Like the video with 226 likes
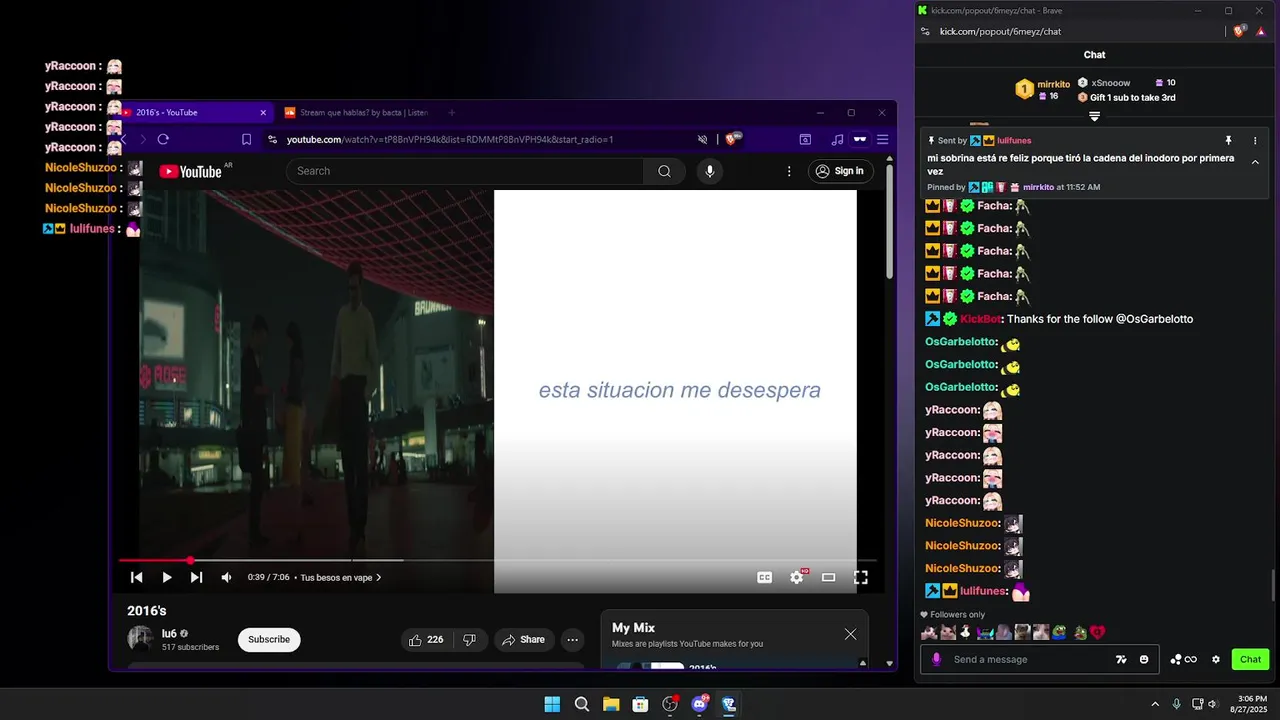Viewport: 1280px width, 720px height. click(425, 640)
